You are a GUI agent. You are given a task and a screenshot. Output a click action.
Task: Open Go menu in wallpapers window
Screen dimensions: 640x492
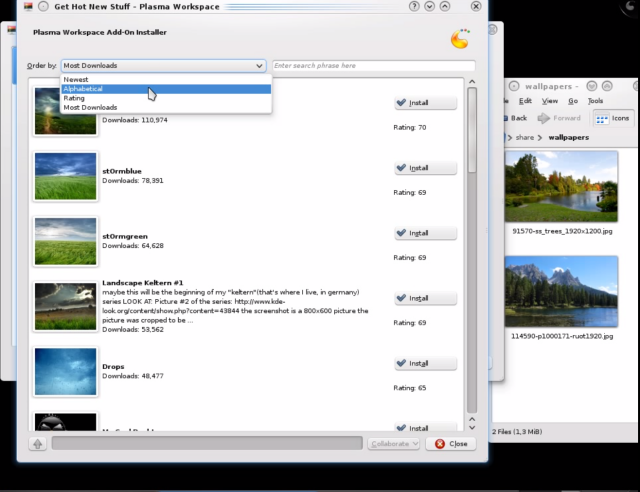573,101
